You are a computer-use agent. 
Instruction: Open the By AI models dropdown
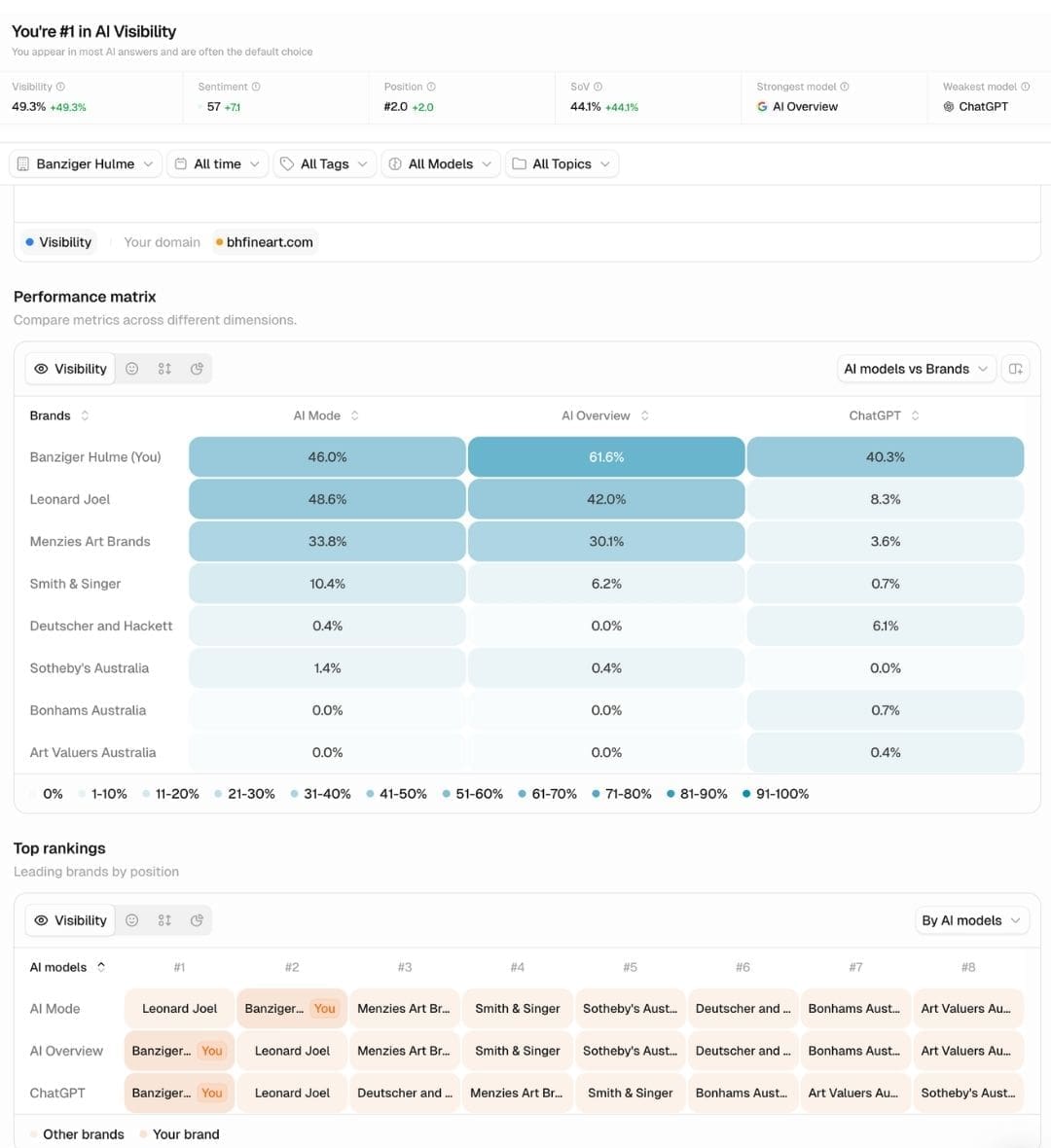point(972,920)
